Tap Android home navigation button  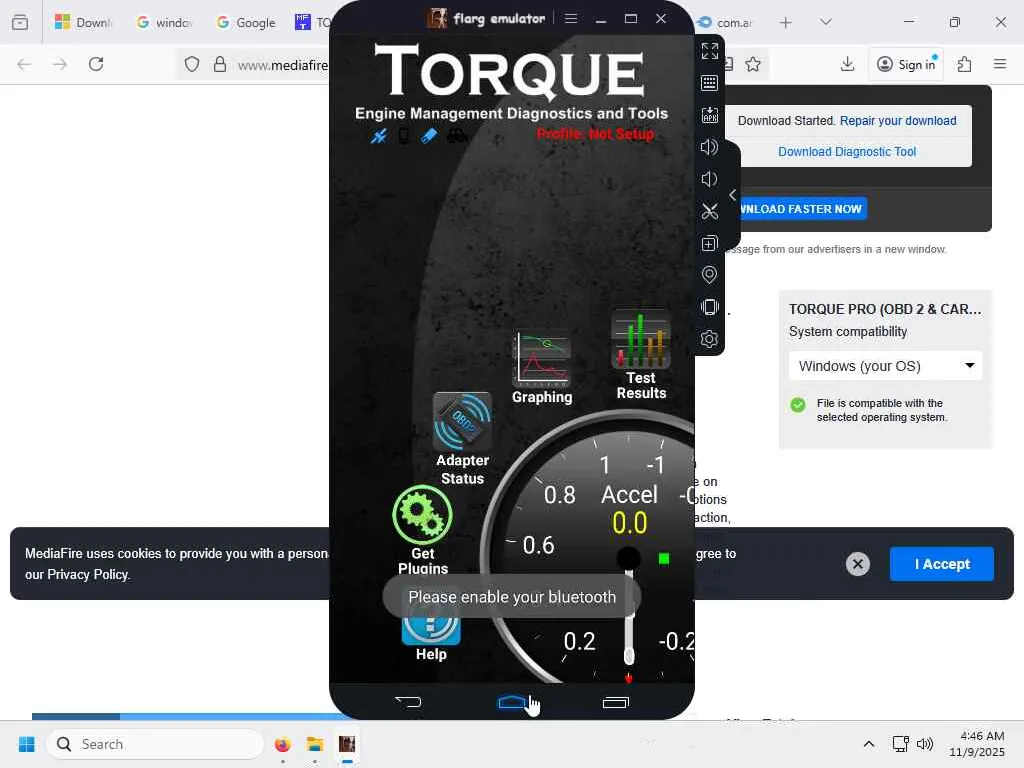point(512,702)
